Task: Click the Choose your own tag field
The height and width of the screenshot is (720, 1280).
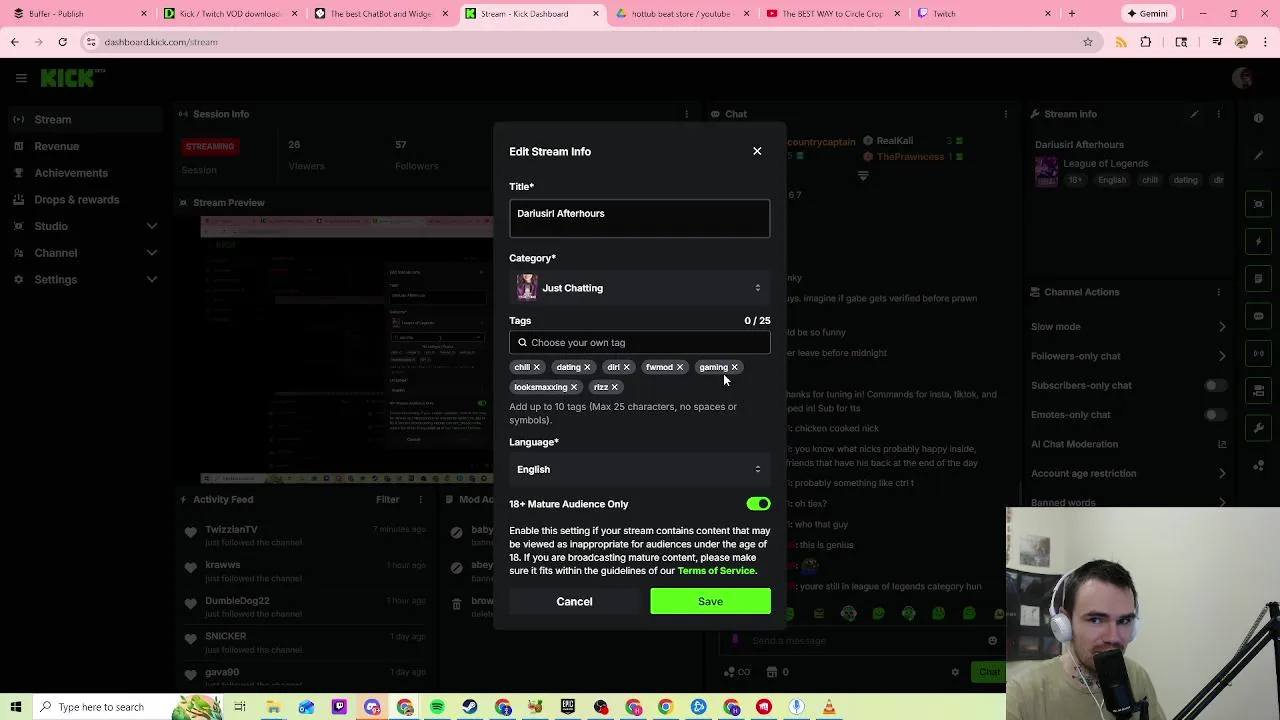Action: [640, 342]
